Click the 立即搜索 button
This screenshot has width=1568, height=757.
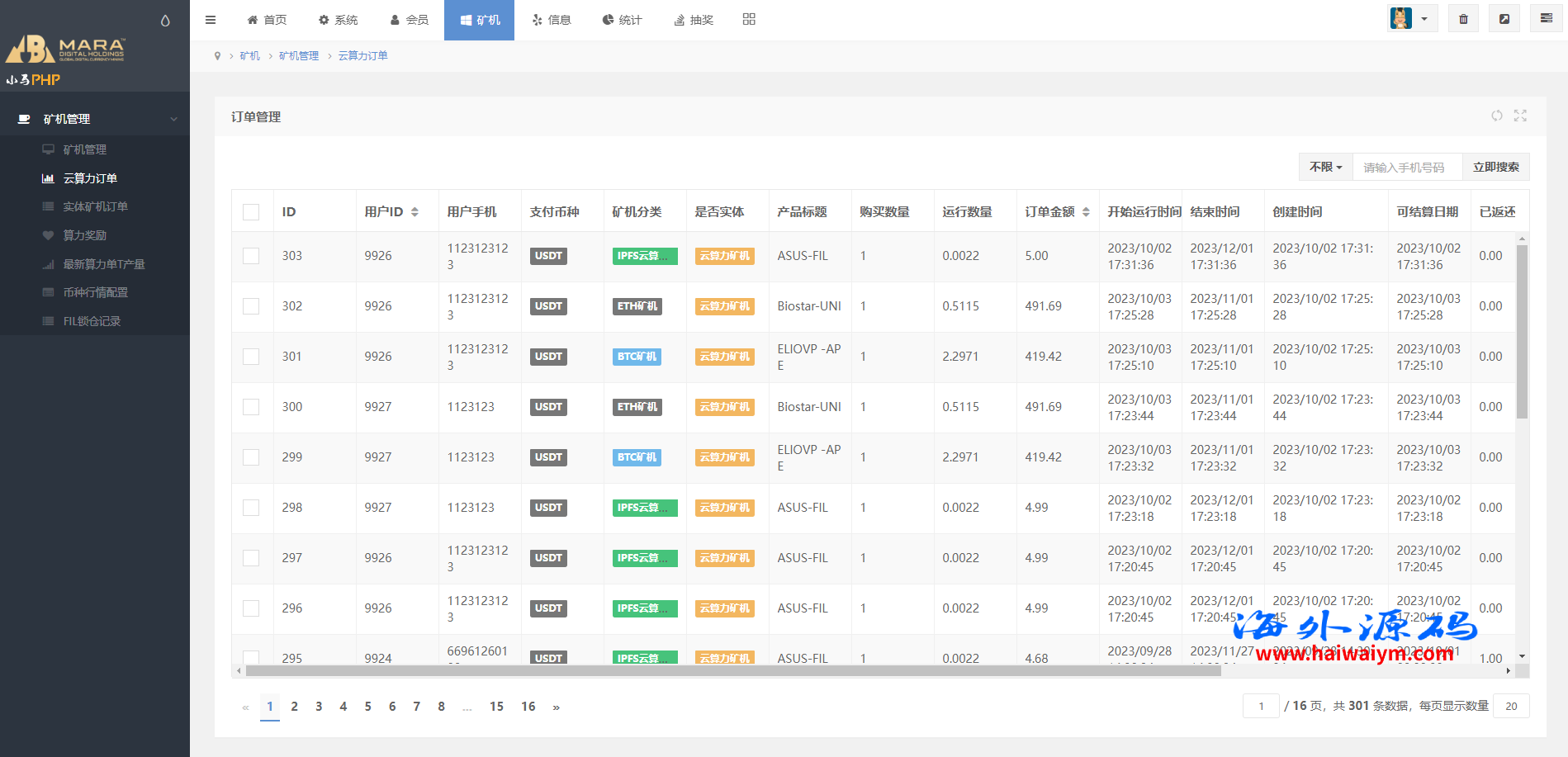(1495, 167)
